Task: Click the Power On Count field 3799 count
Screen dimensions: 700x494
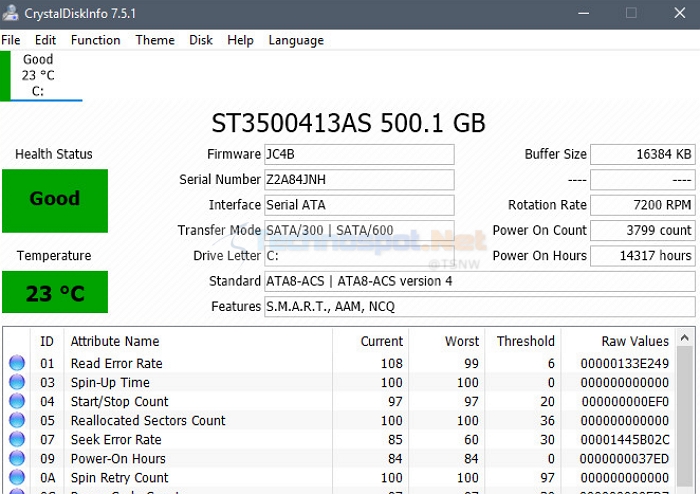Action: point(643,230)
